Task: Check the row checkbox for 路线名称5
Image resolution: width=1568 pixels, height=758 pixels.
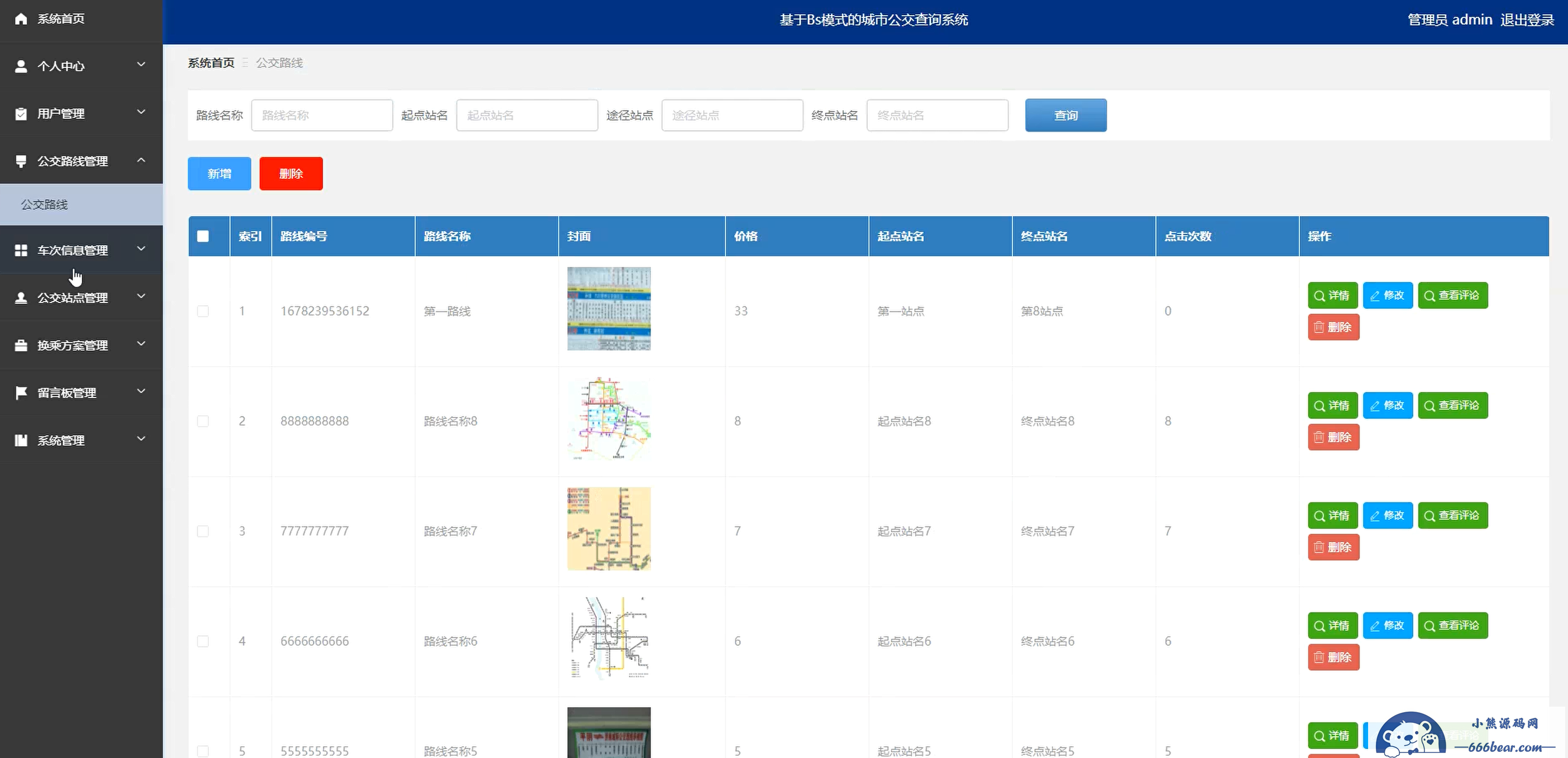Action: tap(203, 751)
